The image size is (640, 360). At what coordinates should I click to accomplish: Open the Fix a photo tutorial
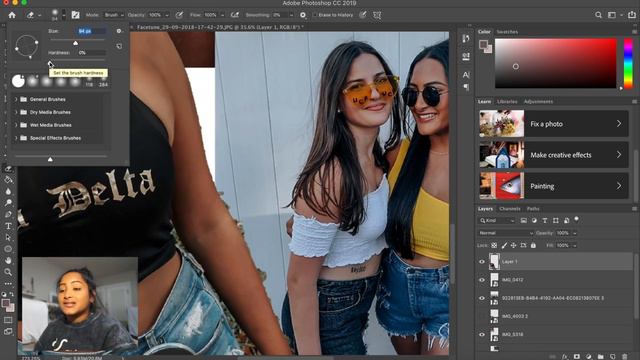point(554,124)
